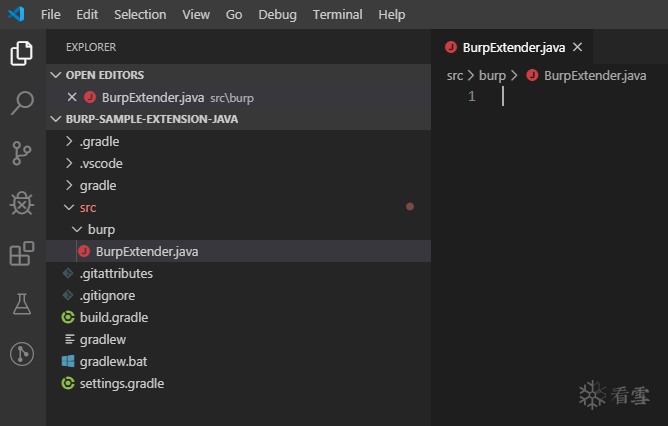Open the Explorer view in activity bar
This screenshot has width=668, height=426.
point(21,53)
